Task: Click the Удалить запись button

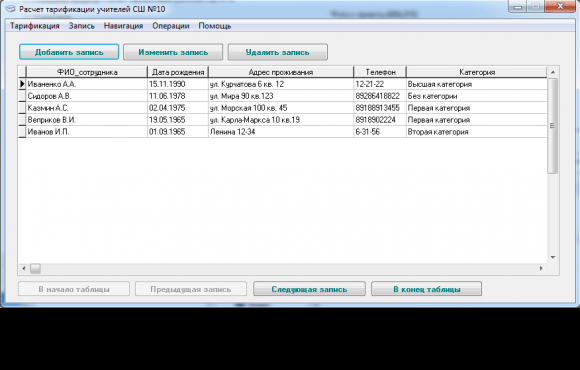Action: (x=277, y=52)
